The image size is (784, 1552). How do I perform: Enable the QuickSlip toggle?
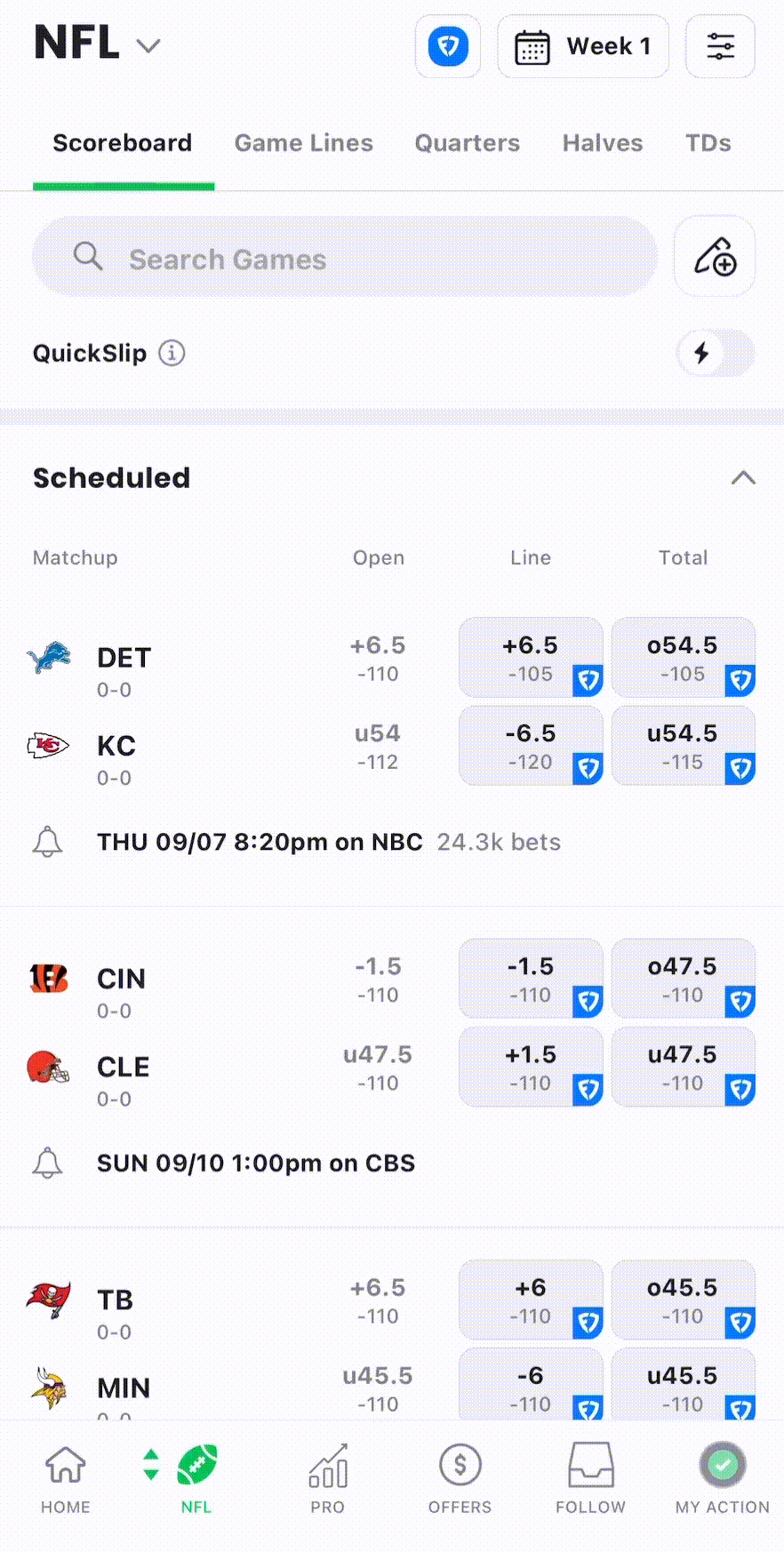click(x=715, y=353)
